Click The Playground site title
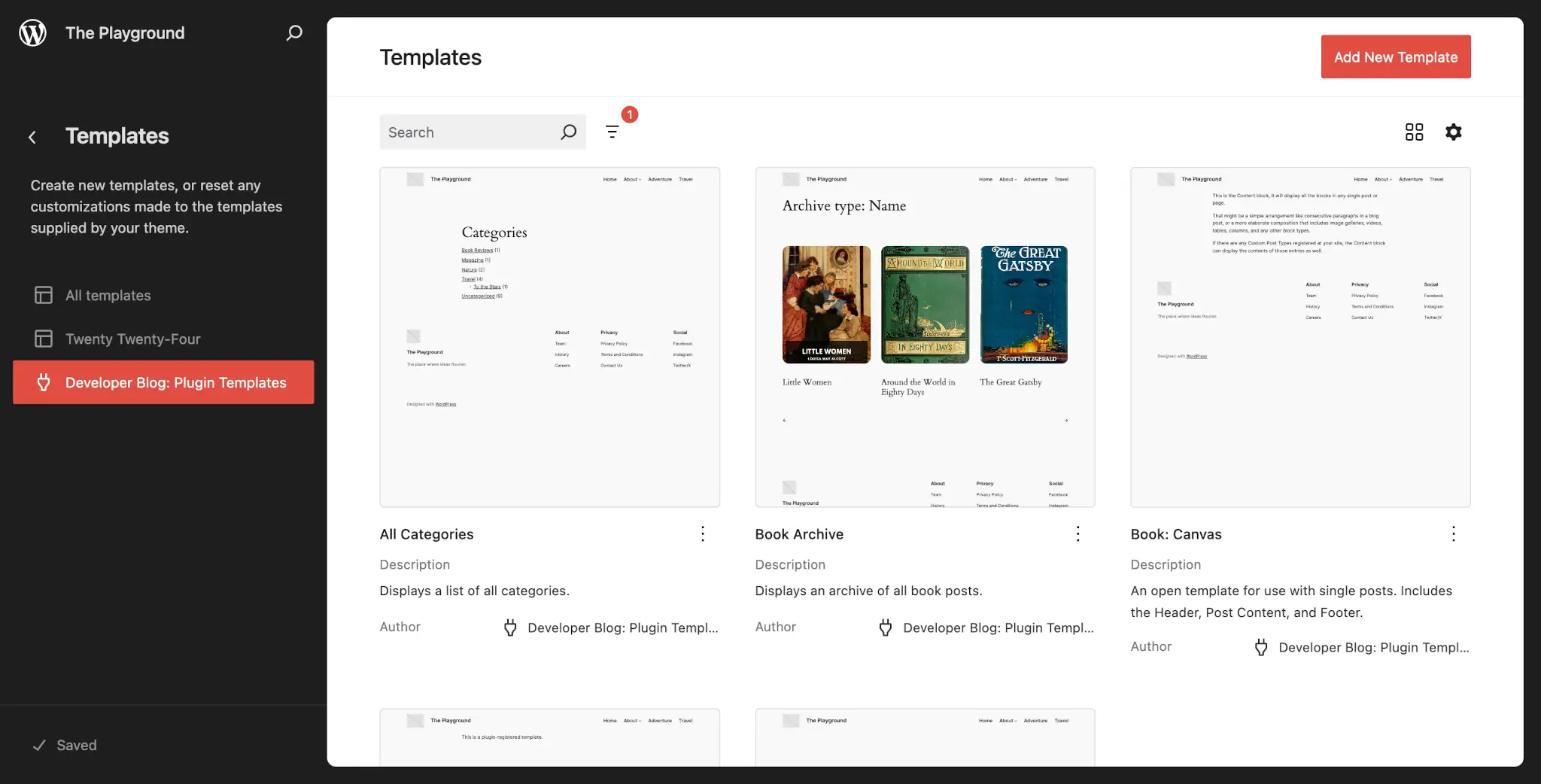 [125, 33]
